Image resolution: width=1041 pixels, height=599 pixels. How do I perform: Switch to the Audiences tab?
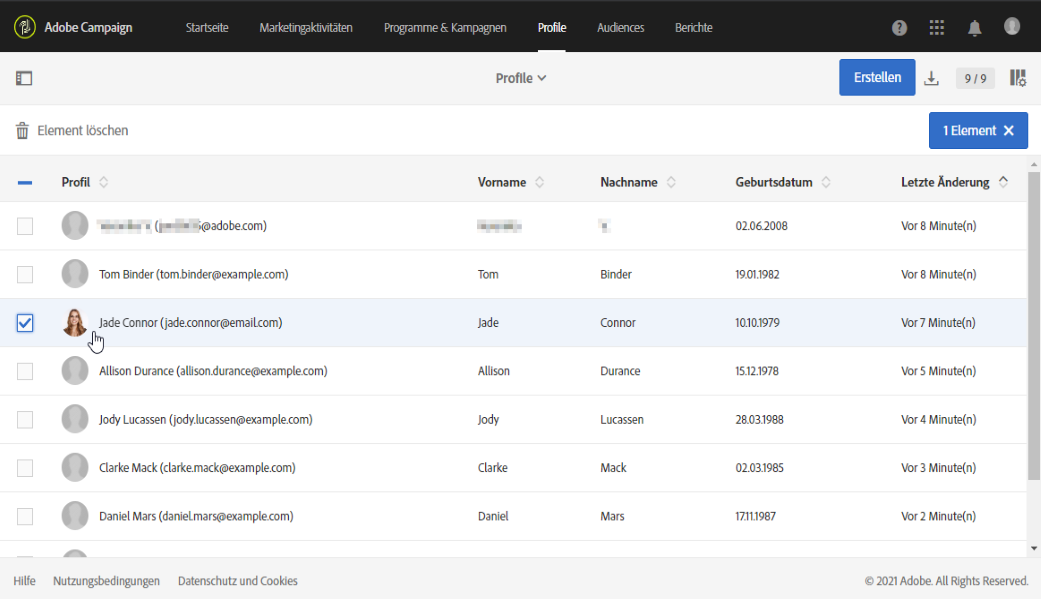coord(620,28)
